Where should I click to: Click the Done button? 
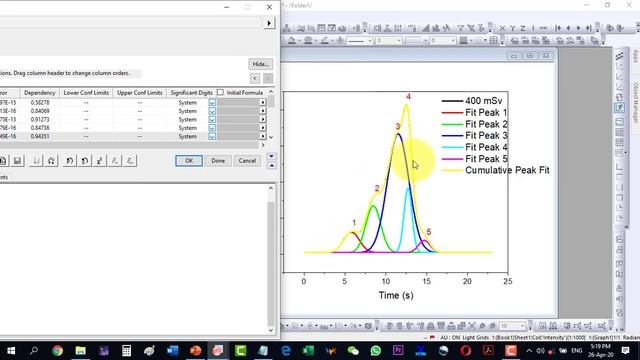click(218, 161)
